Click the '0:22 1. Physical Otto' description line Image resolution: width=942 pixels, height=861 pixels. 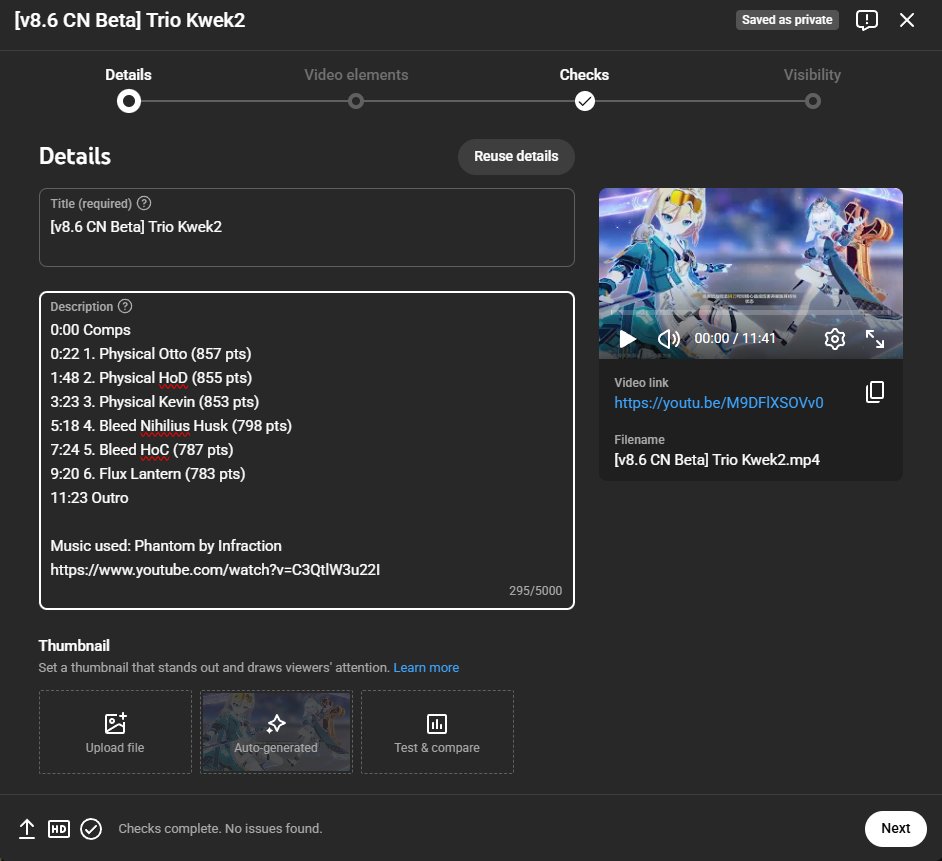[x=151, y=354]
